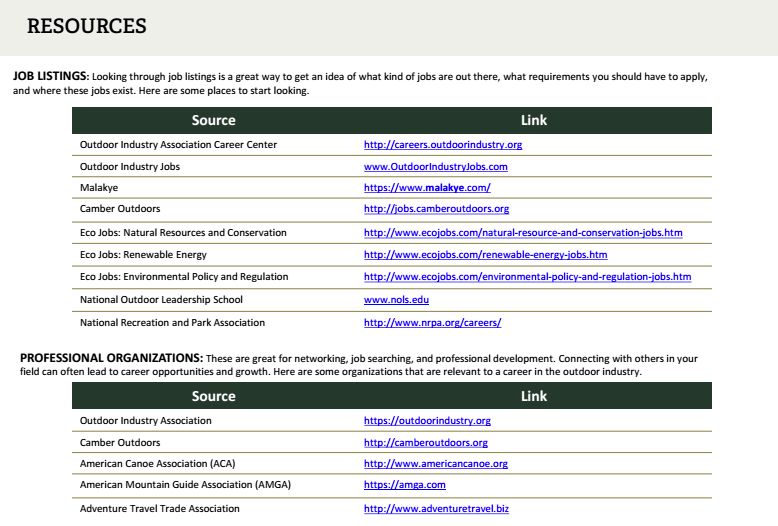Screen dimensions: 778x526
Task: Open the jobs.camberoutdoors.org link
Action: (x=436, y=209)
